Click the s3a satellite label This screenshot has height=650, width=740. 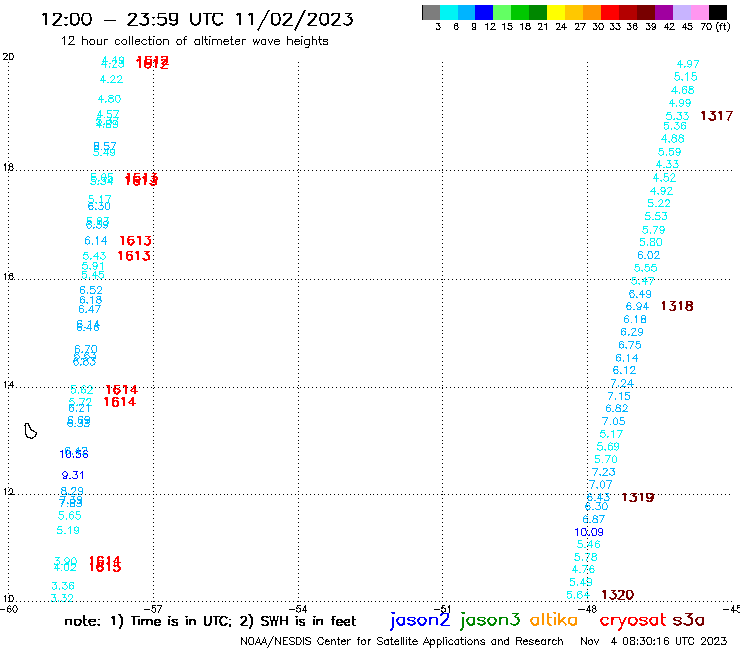[x=689, y=620]
